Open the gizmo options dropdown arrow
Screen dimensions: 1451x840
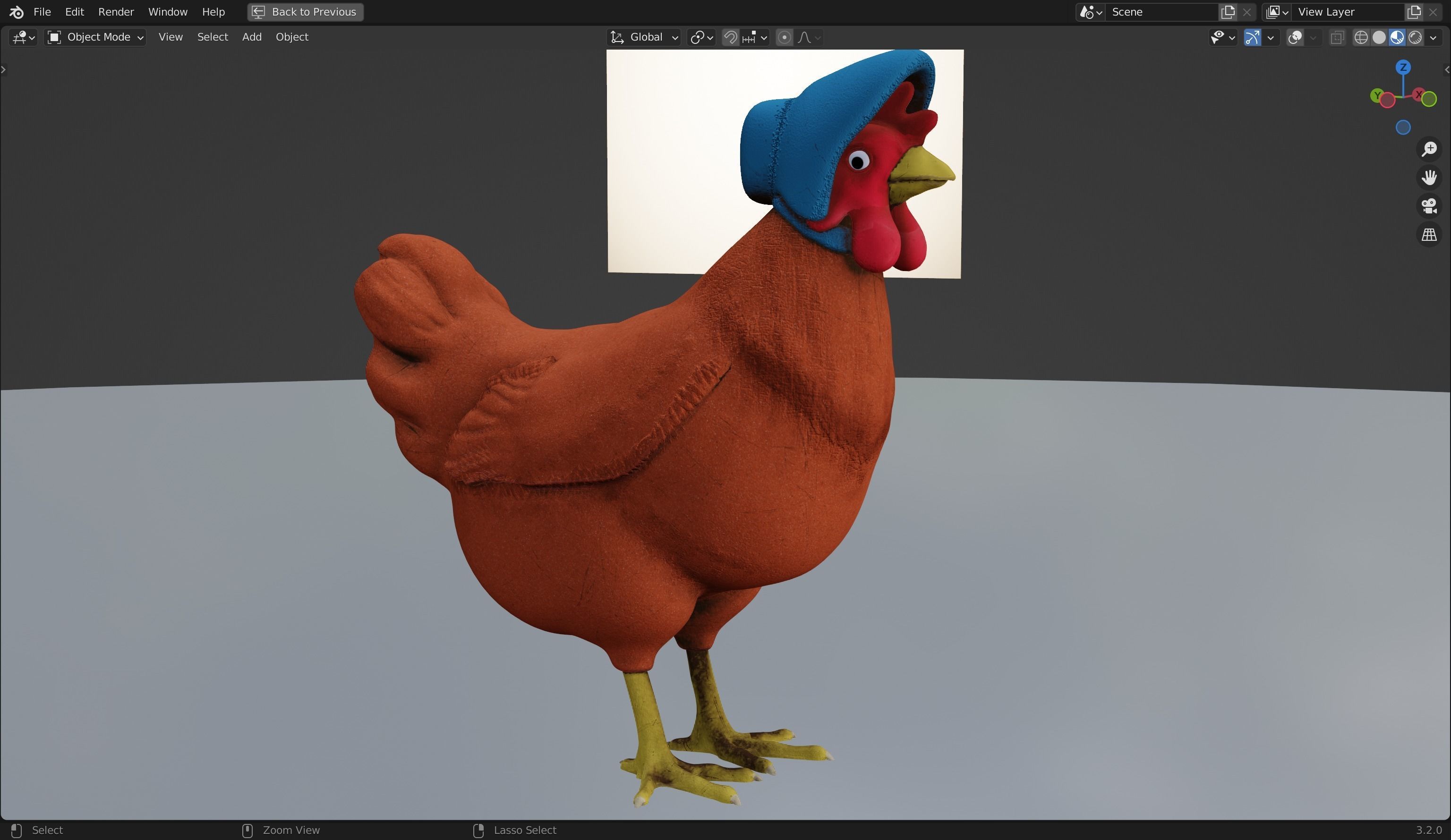pos(1270,37)
